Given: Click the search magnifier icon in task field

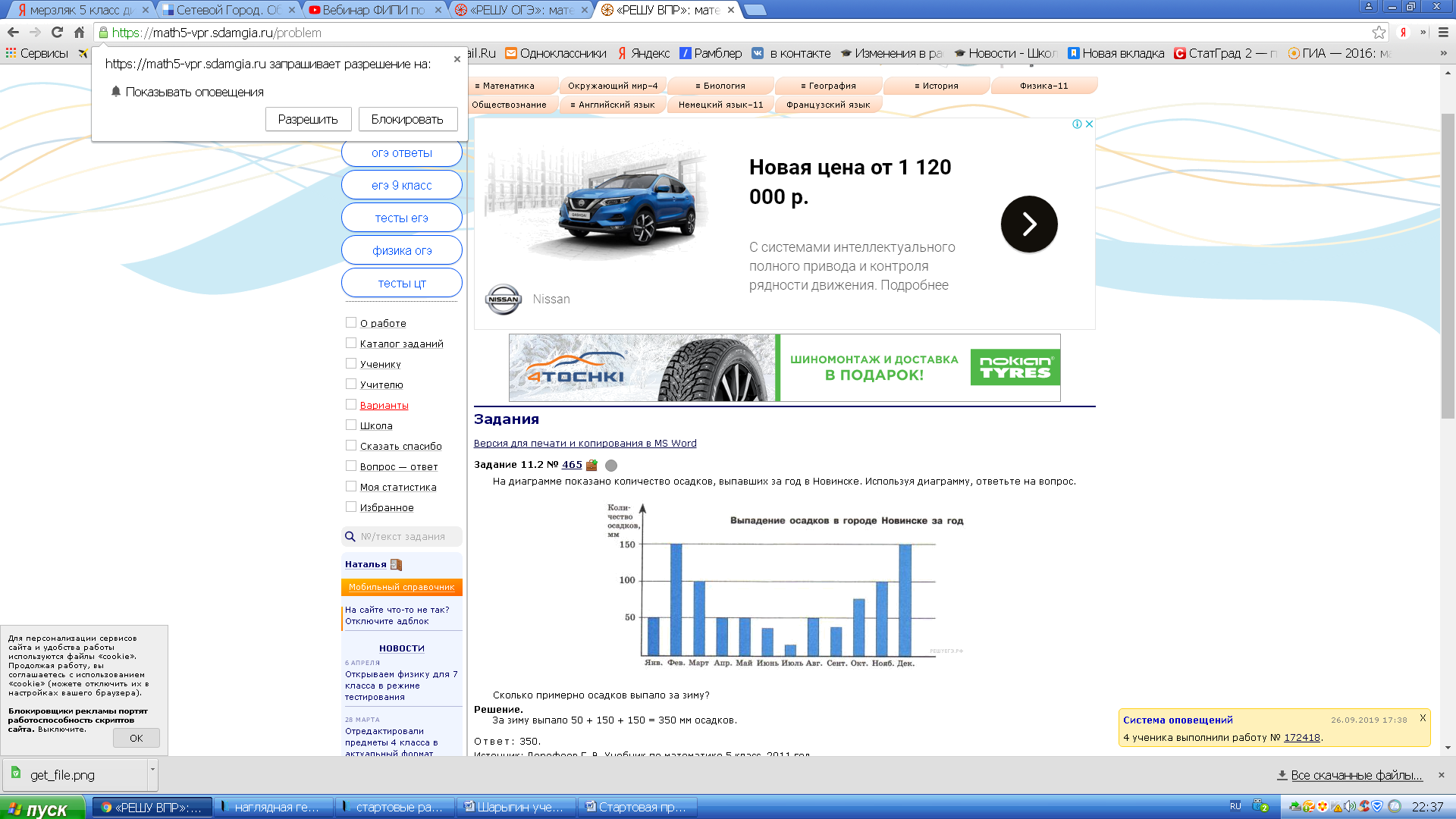Looking at the screenshot, I should tap(350, 536).
